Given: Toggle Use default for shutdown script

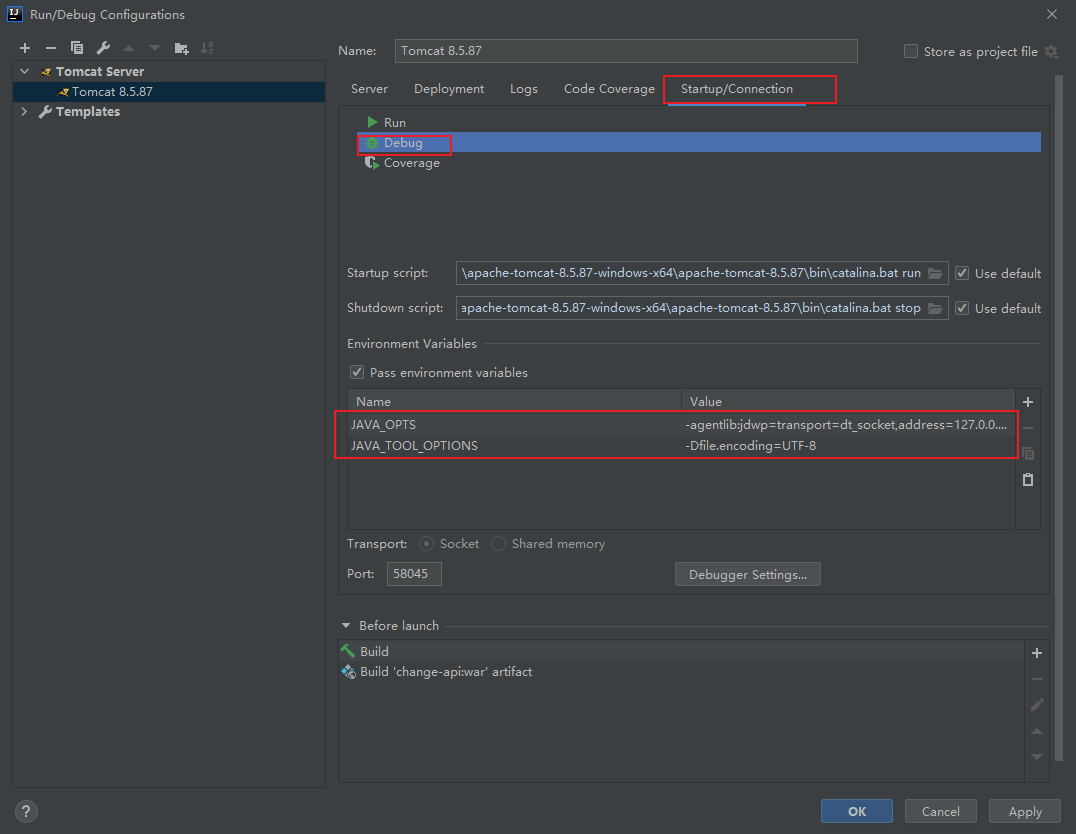Looking at the screenshot, I should click(962, 308).
